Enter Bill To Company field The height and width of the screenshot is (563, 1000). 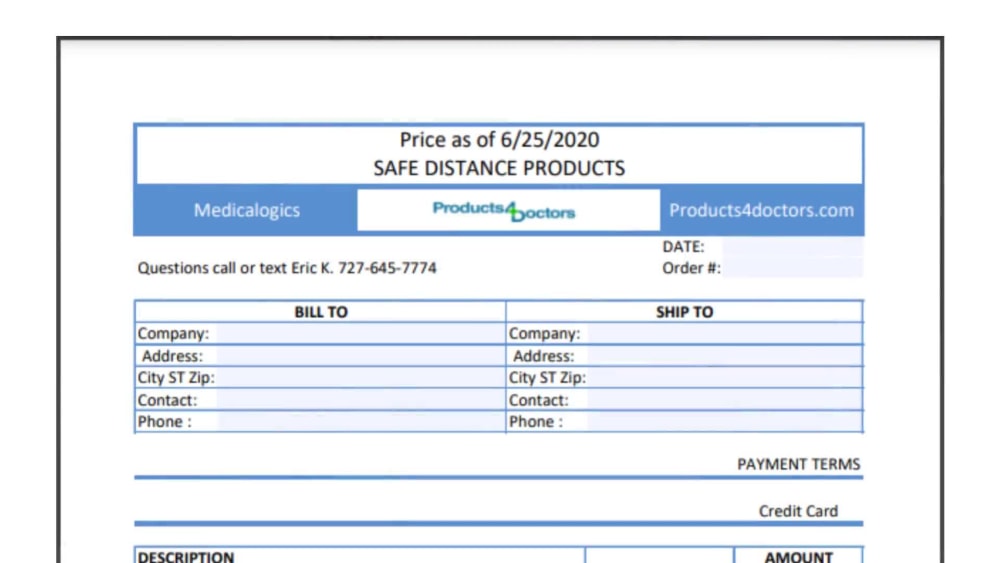[360, 333]
